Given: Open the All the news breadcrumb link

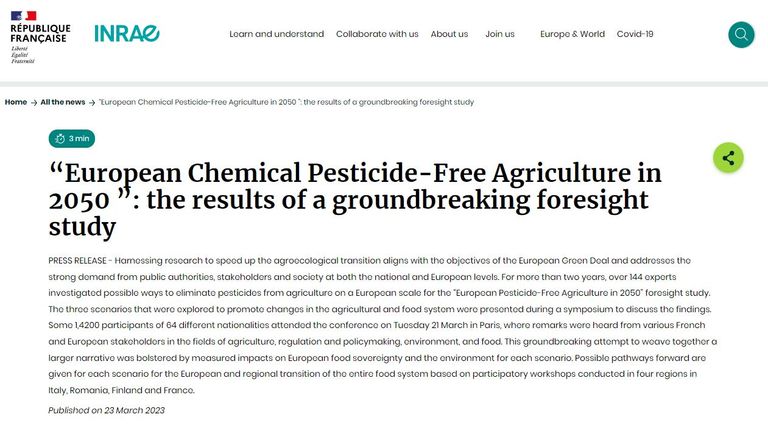Looking at the screenshot, I should (62, 102).
